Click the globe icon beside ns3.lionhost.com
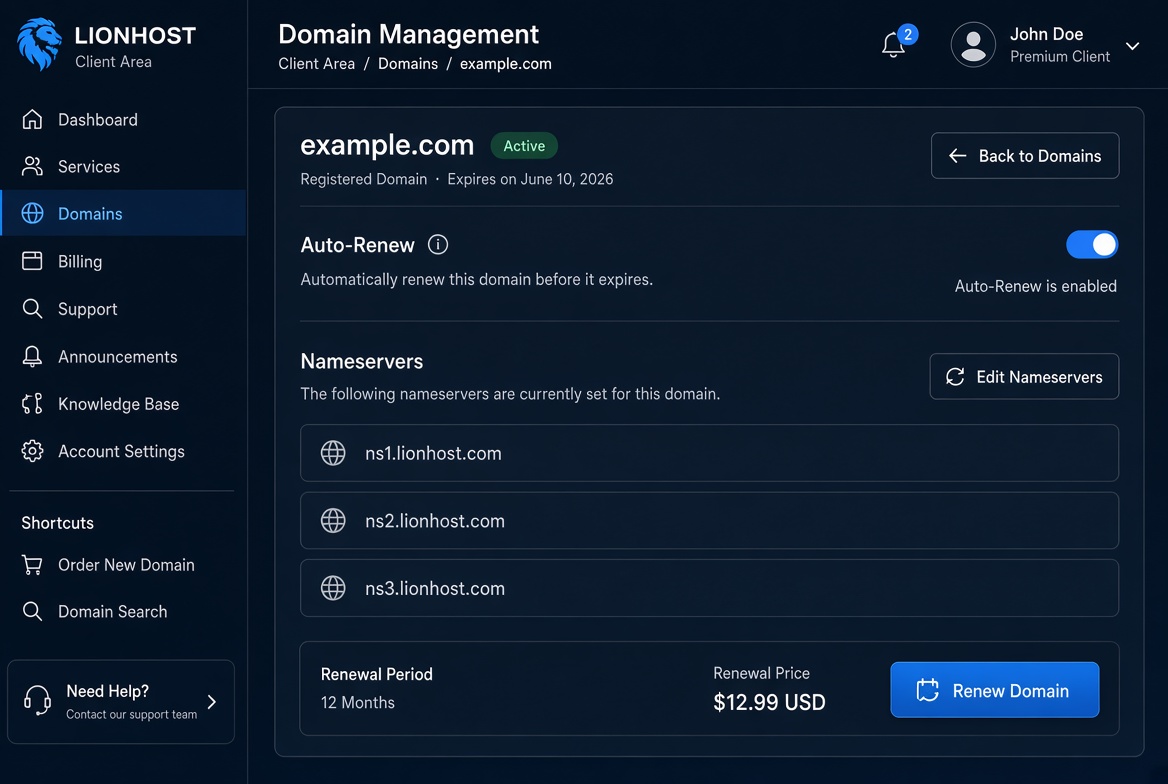 [333, 588]
